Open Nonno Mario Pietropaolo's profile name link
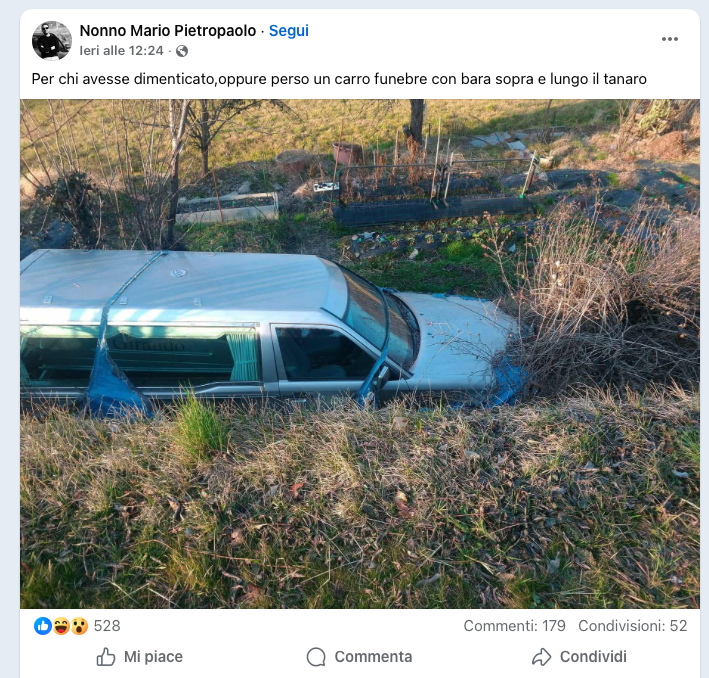 point(167,31)
